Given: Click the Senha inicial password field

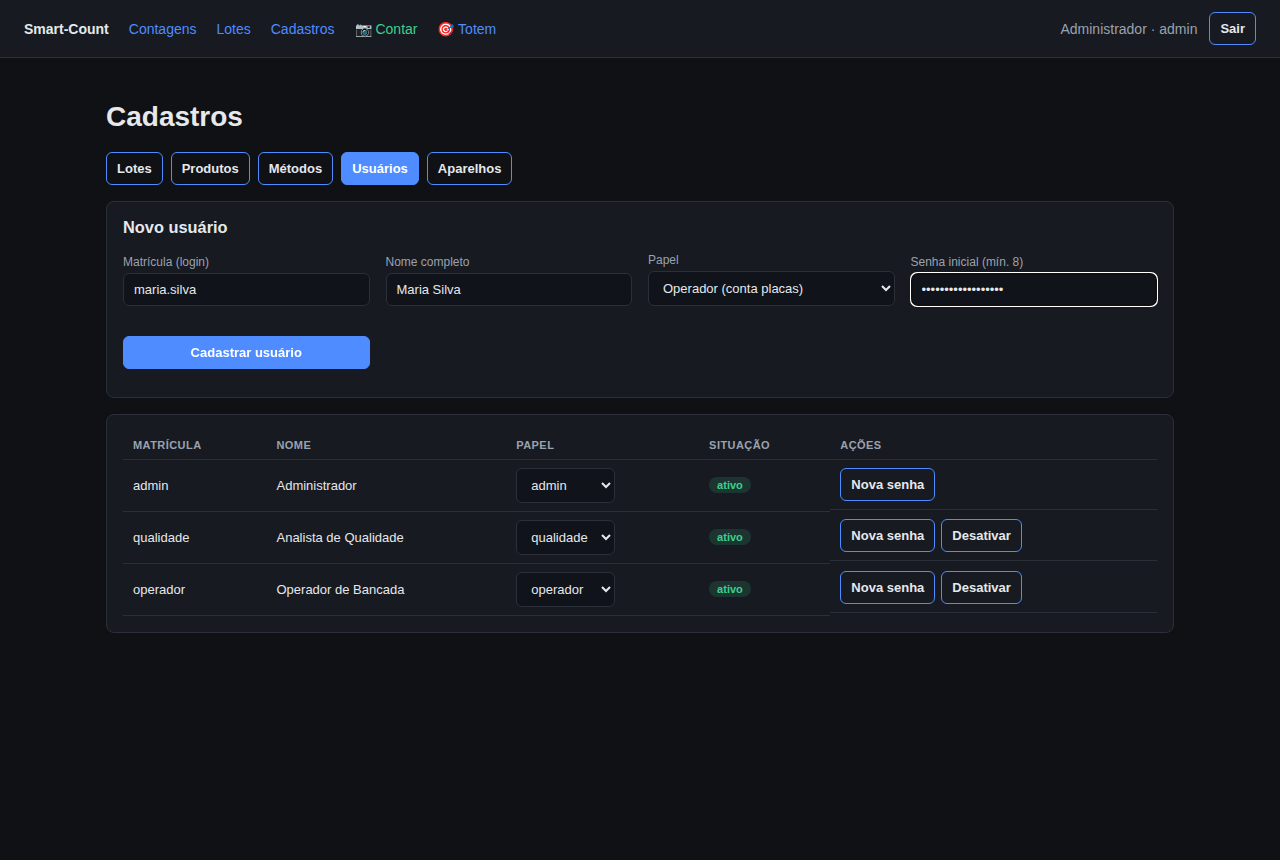Looking at the screenshot, I should (x=1034, y=289).
